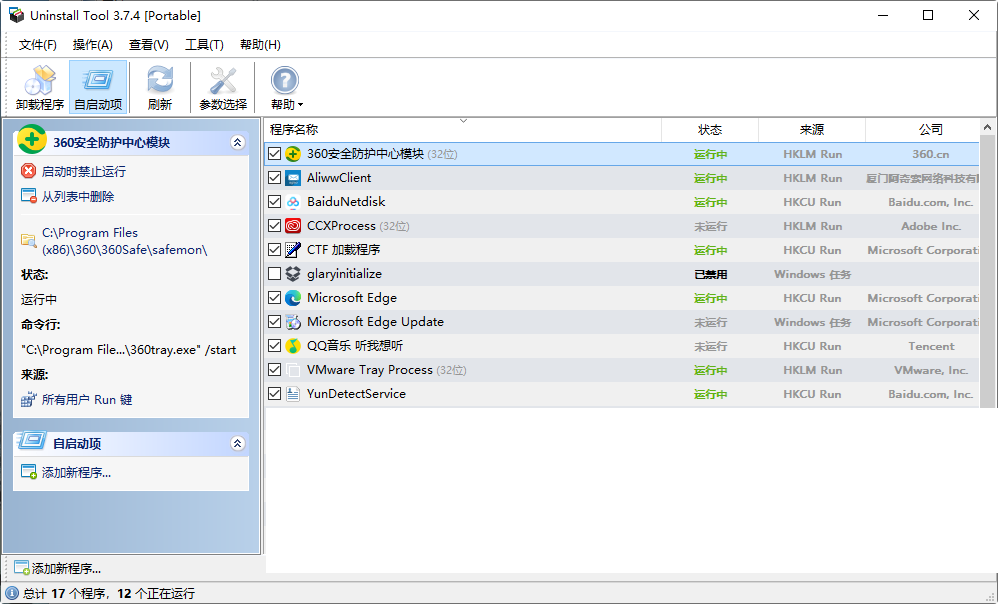The width and height of the screenshot is (998, 604).
Task: Select the YunDetectService row name
Action: pyautogui.click(x=356, y=394)
